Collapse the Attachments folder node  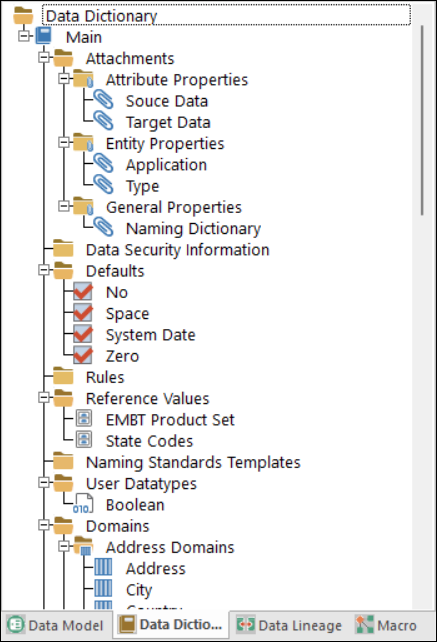click(x=44, y=57)
